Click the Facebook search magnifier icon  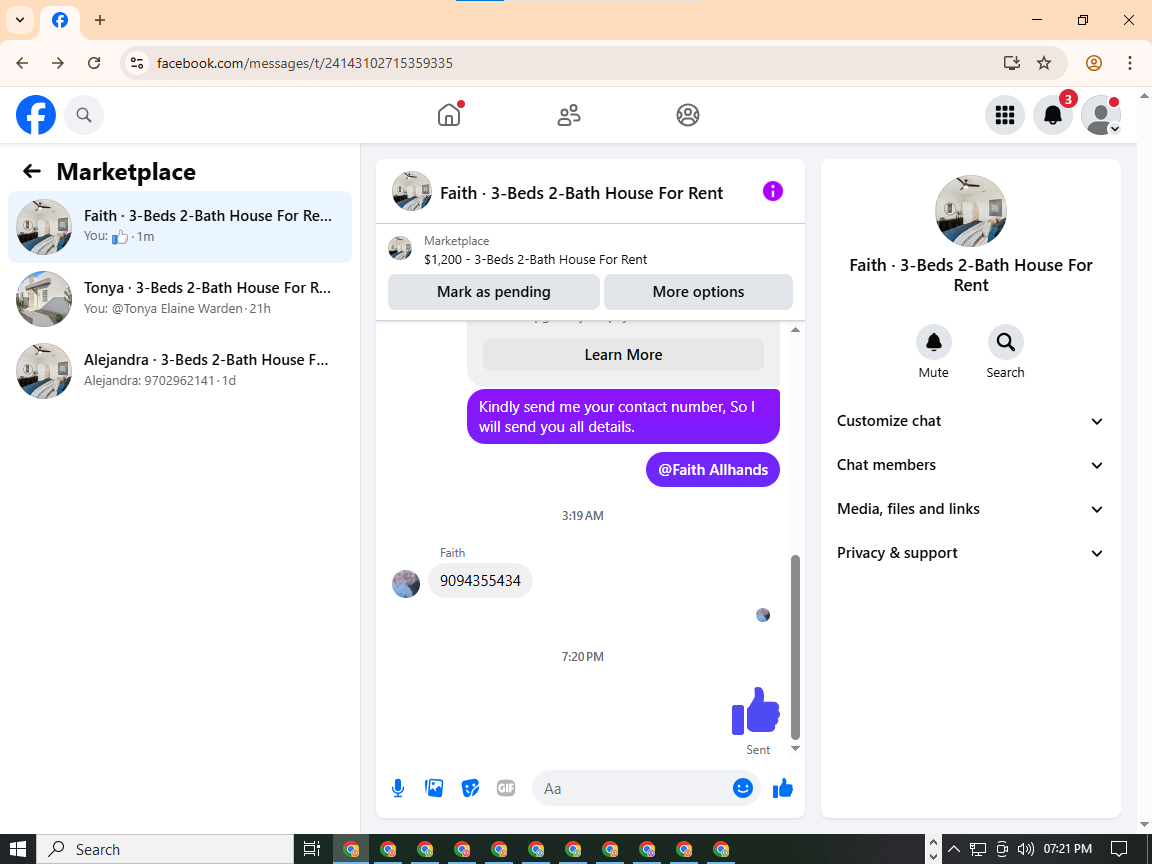pyautogui.click(x=84, y=115)
